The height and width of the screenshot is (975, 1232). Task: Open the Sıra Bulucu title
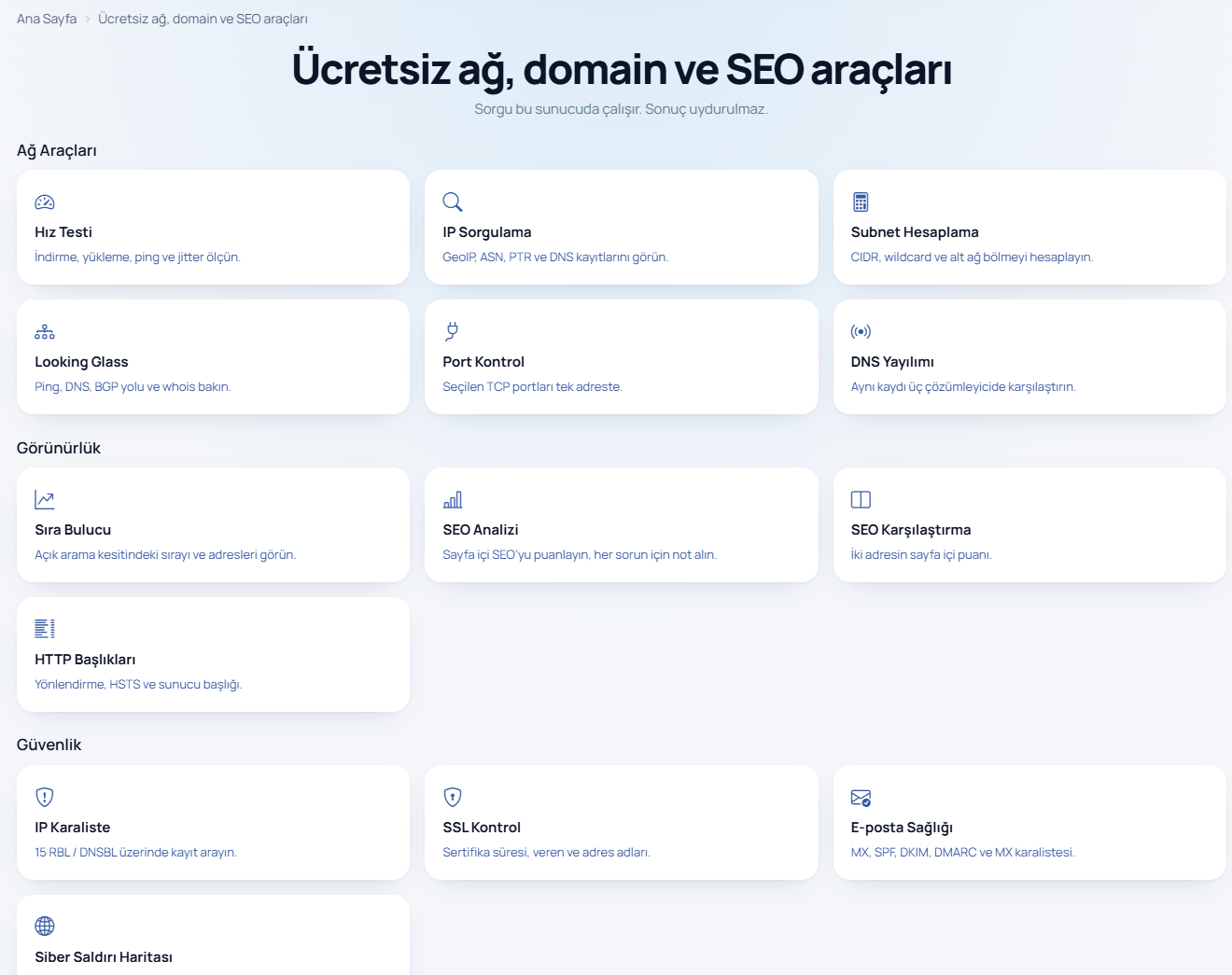coord(73,530)
